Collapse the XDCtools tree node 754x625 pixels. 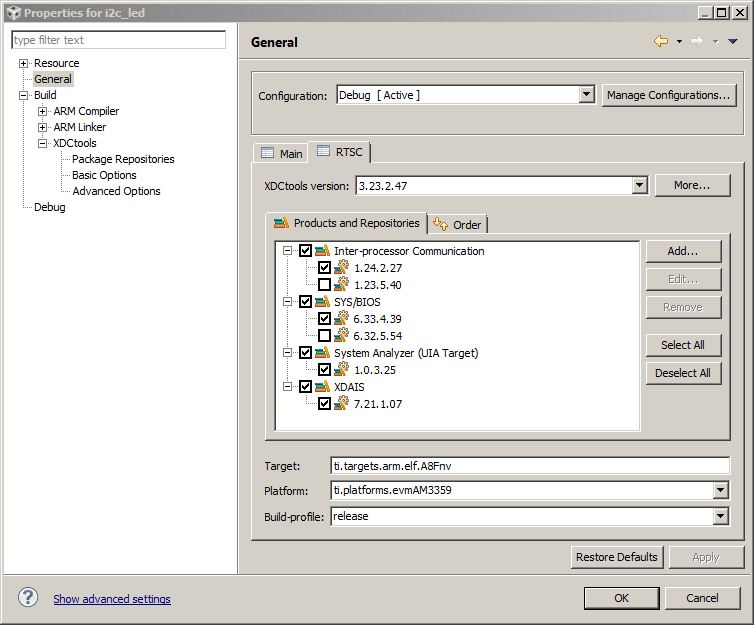(x=42, y=143)
